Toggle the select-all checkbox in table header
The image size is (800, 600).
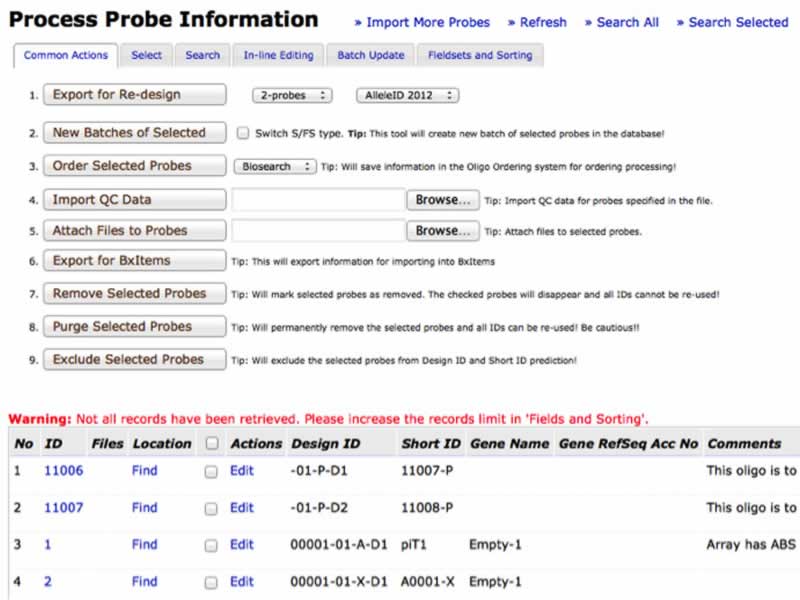(x=211, y=444)
